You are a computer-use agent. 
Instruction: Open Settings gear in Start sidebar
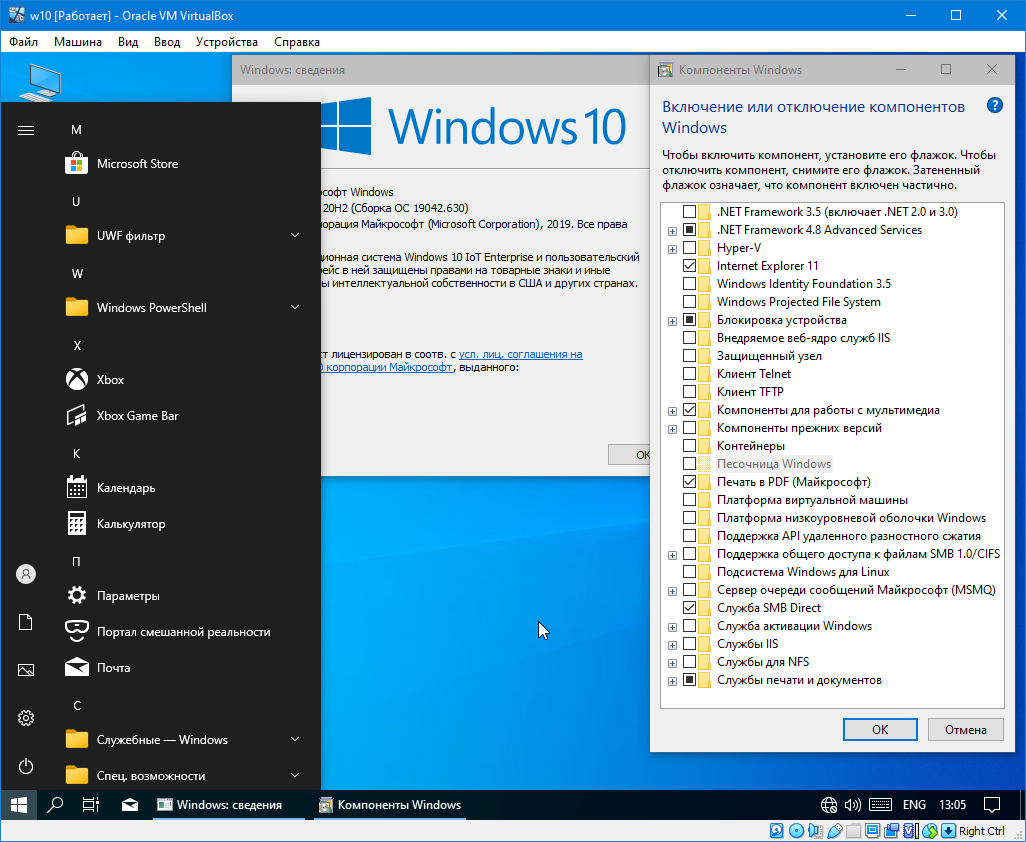(x=26, y=718)
